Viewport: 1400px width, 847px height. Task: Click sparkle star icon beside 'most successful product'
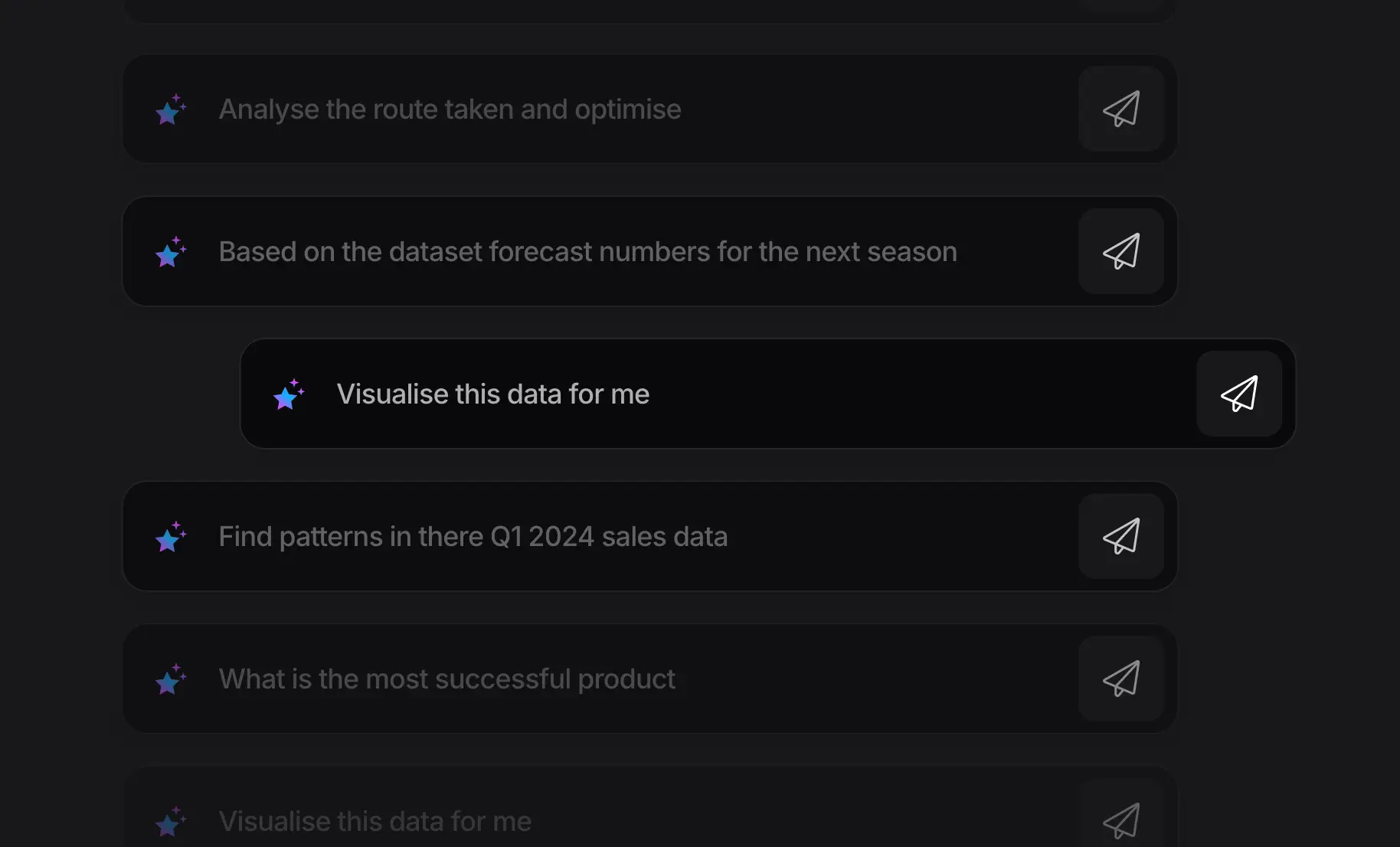point(170,679)
